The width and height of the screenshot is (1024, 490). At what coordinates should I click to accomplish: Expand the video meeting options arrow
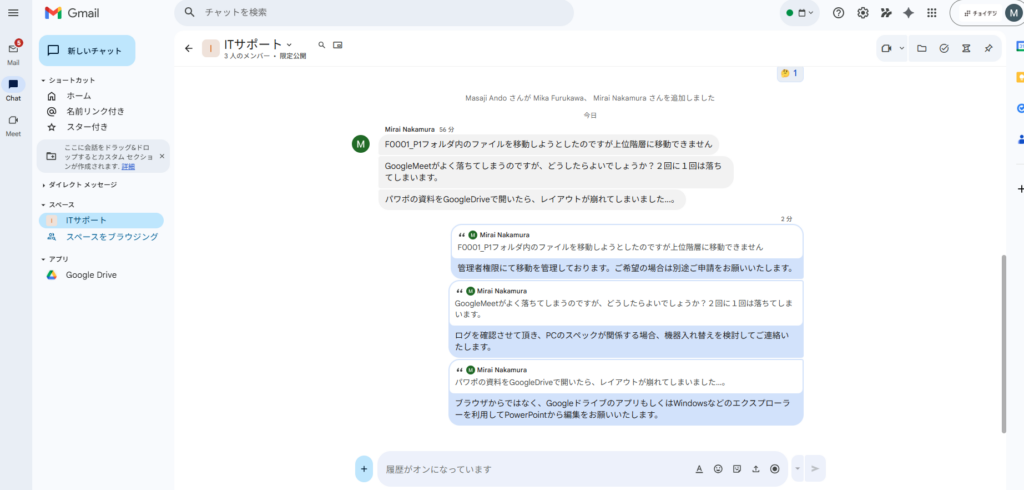click(x=902, y=48)
